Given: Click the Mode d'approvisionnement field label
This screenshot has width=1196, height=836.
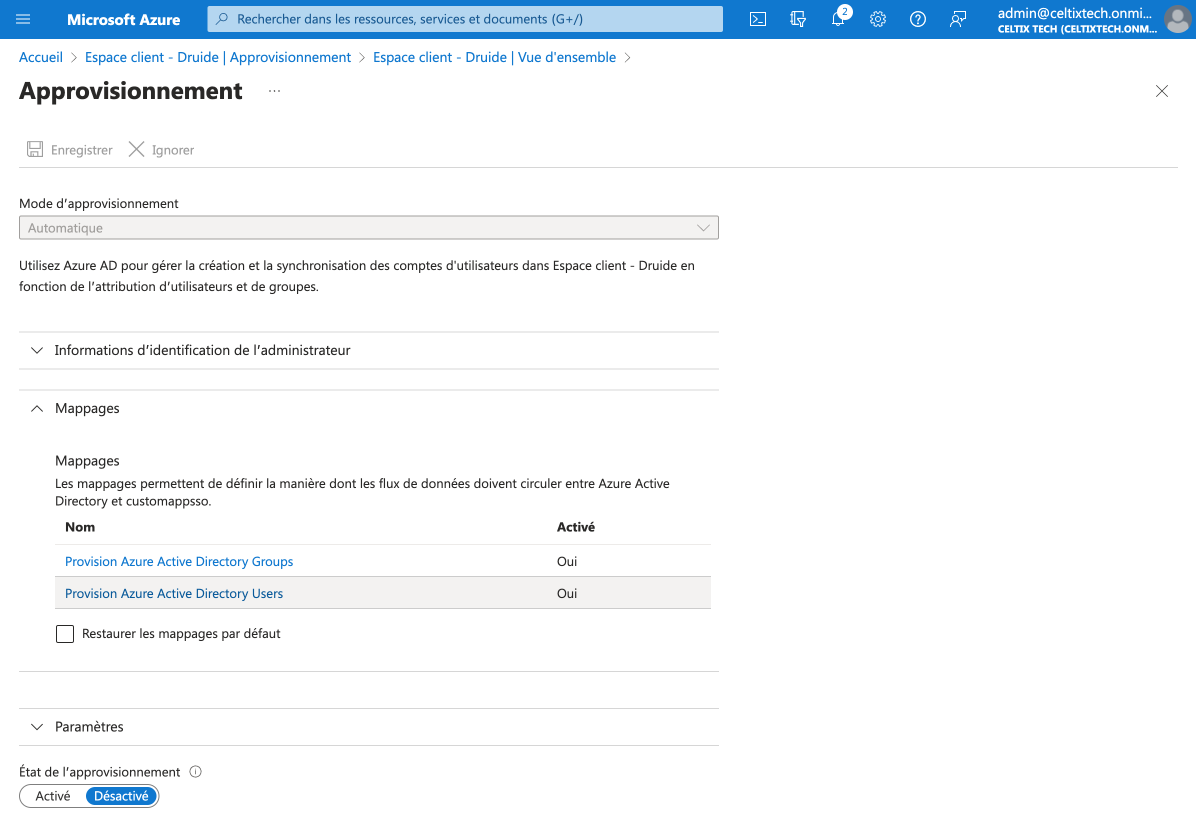Looking at the screenshot, I should 98,204.
